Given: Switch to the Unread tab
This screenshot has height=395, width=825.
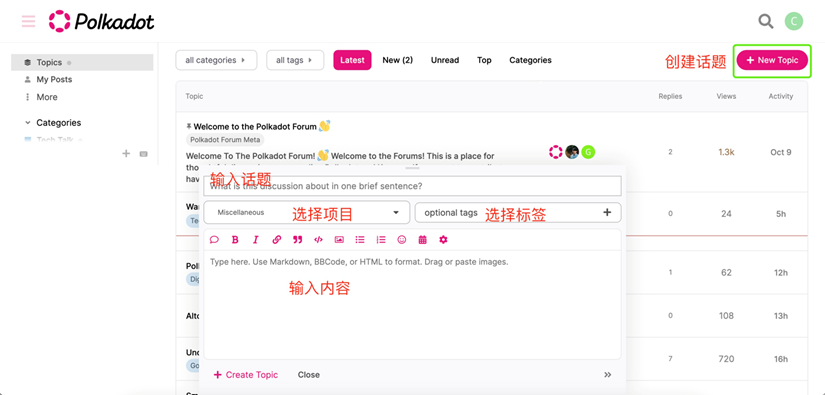Looking at the screenshot, I should (x=445, y=60).
